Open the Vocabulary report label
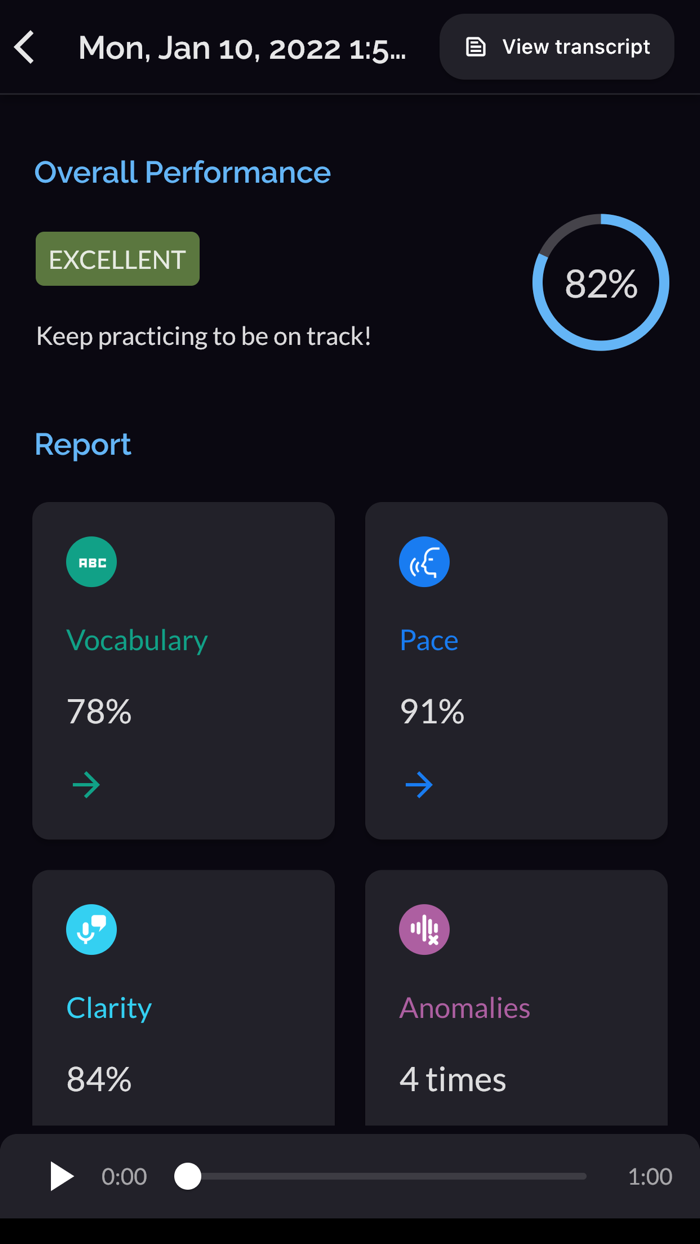This screenshot has width=700, height=1244. click(x=137, y=640)
